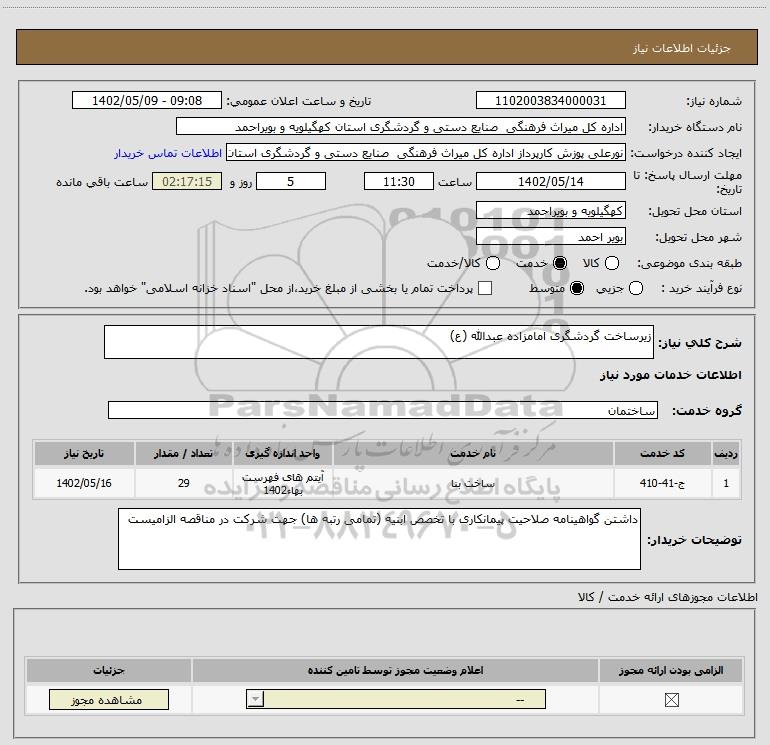770x745 pixels.
Task: Select the جزیی purchase type radio
Action: (635, 288)
